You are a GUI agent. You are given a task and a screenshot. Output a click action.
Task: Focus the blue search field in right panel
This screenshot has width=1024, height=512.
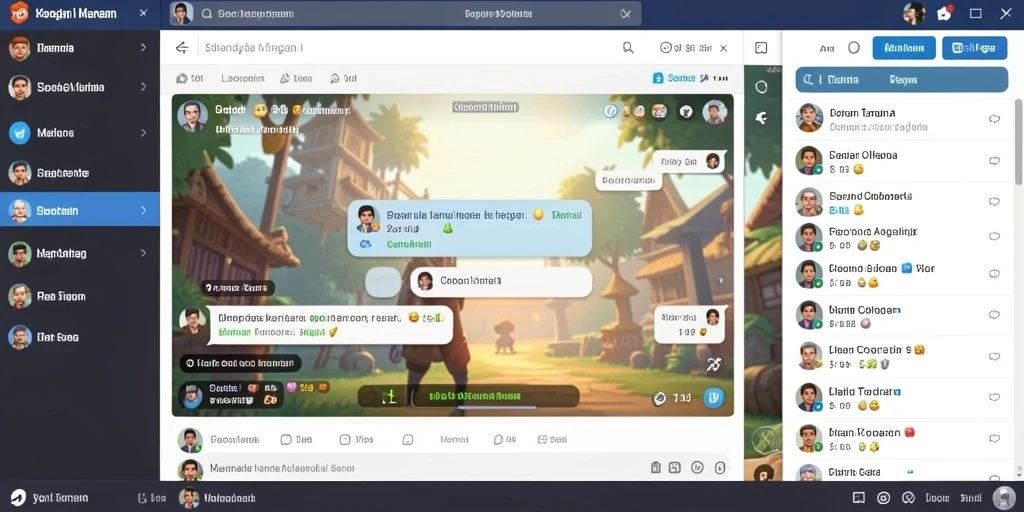(901, 80)
